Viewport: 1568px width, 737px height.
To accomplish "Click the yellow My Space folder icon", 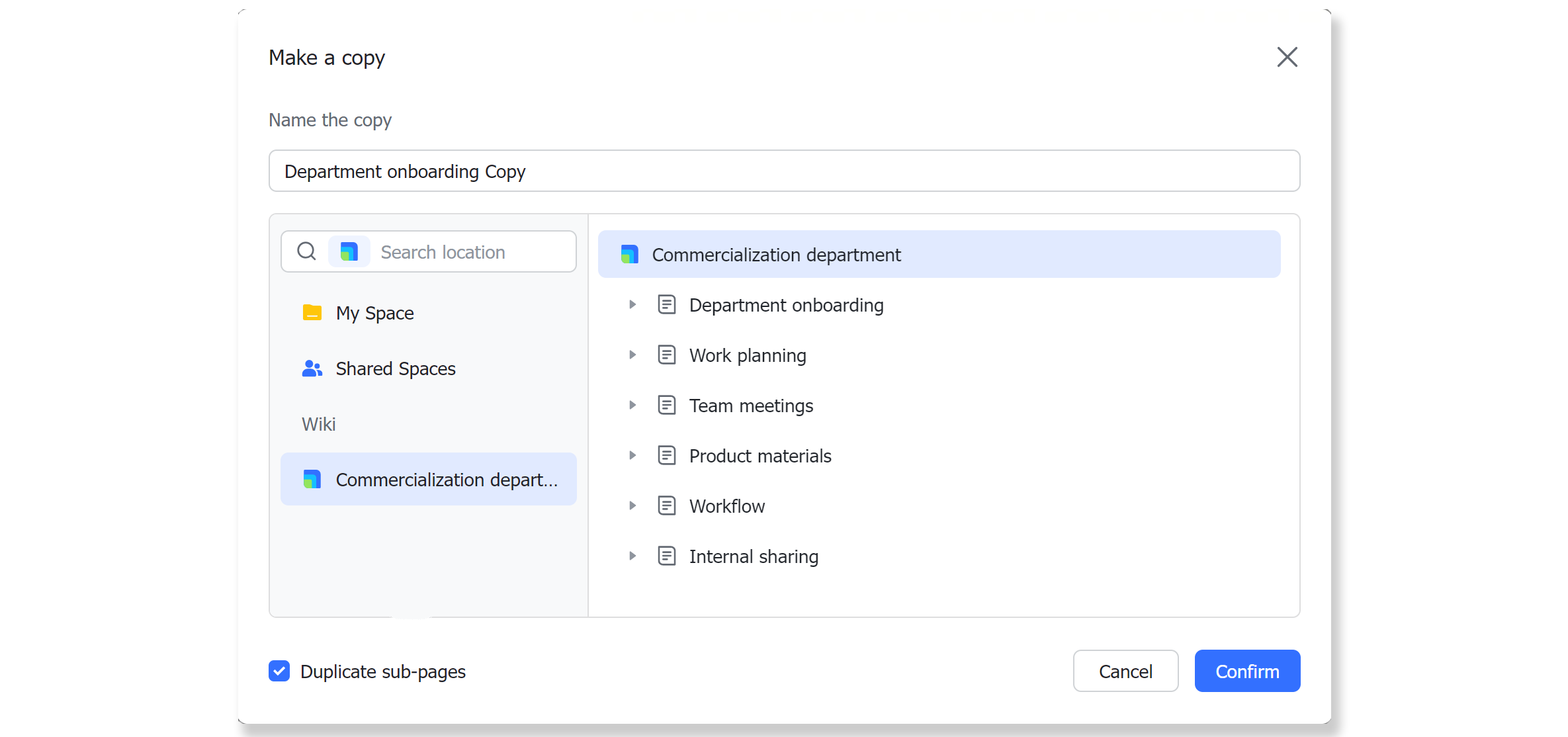I will coord(312,312).
